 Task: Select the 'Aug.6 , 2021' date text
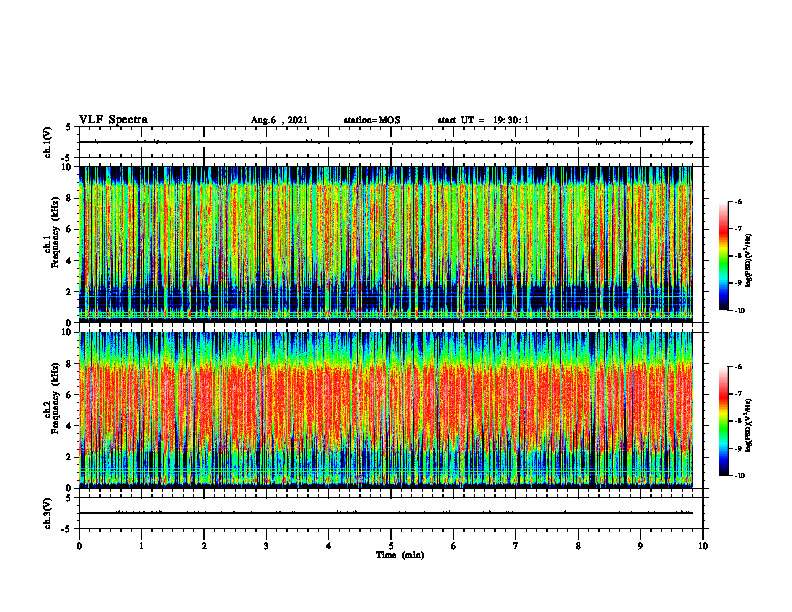click(x=279, y=120)
